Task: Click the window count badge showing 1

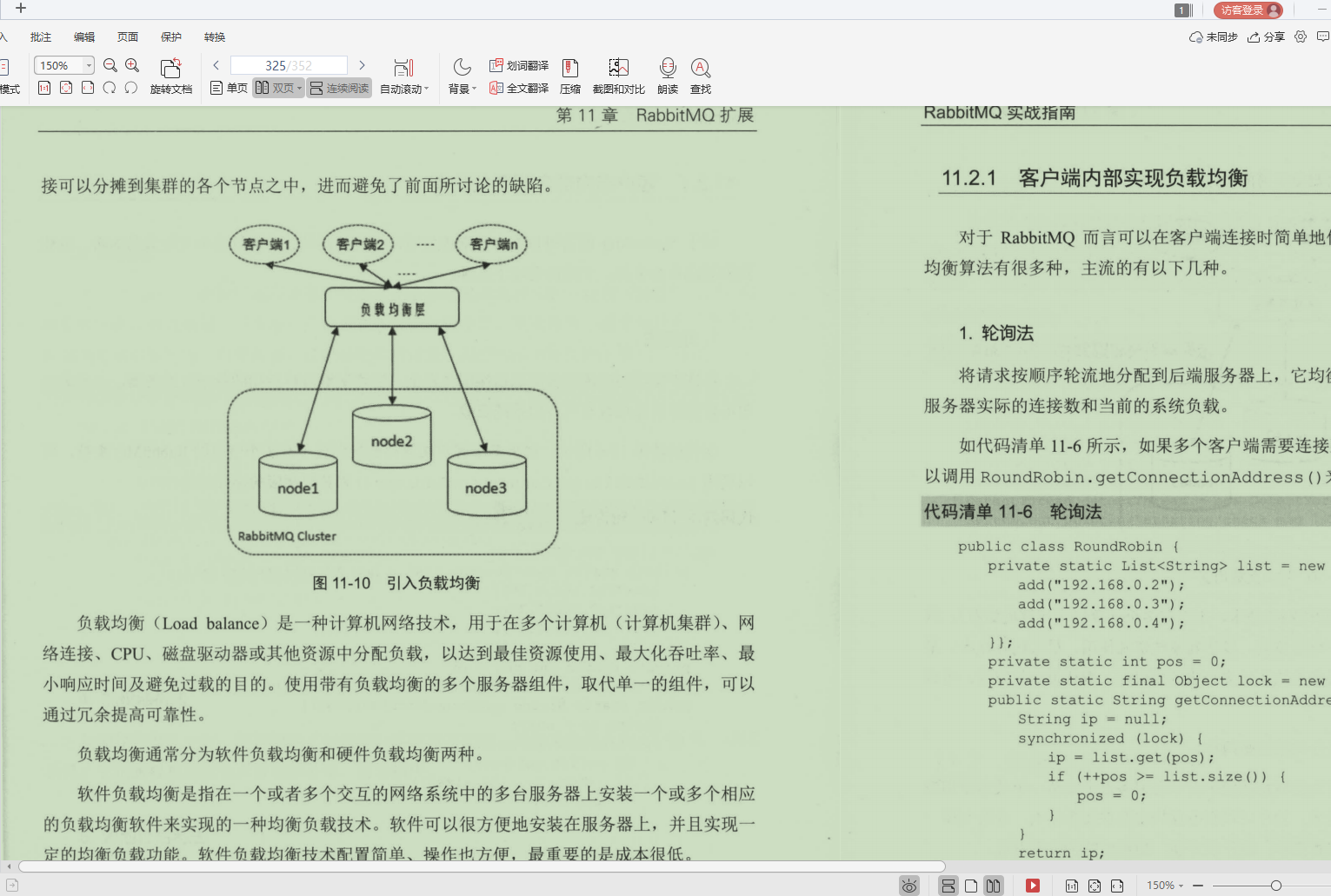Action: click(x=1182, y=10)
